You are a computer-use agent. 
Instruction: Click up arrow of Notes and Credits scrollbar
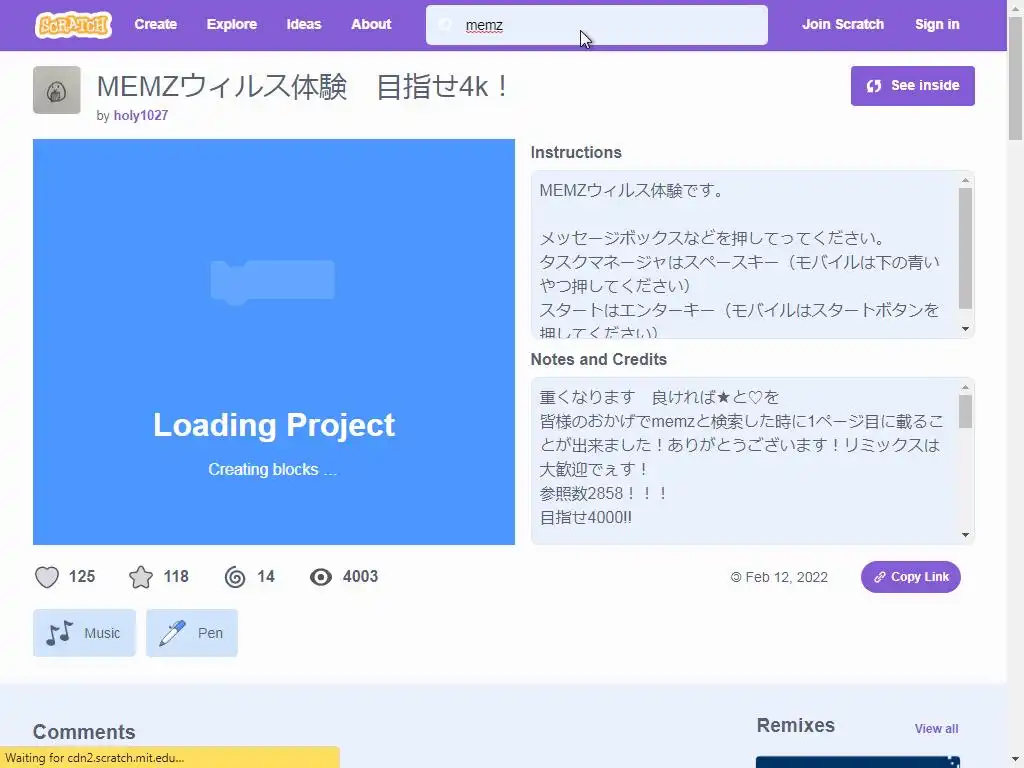965,387
